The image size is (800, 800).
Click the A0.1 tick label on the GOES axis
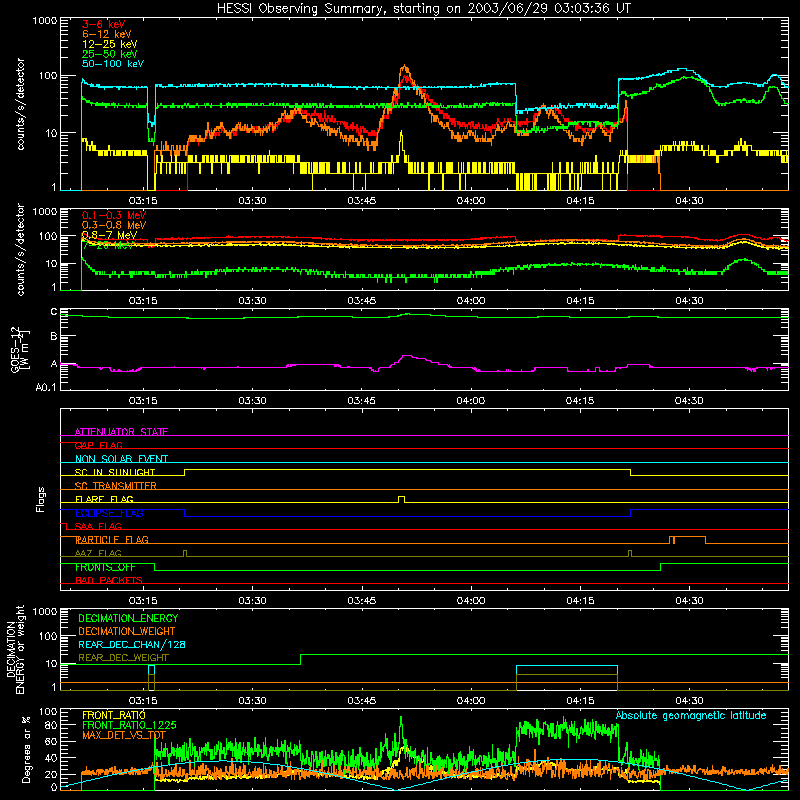click(x=46, y=387)
